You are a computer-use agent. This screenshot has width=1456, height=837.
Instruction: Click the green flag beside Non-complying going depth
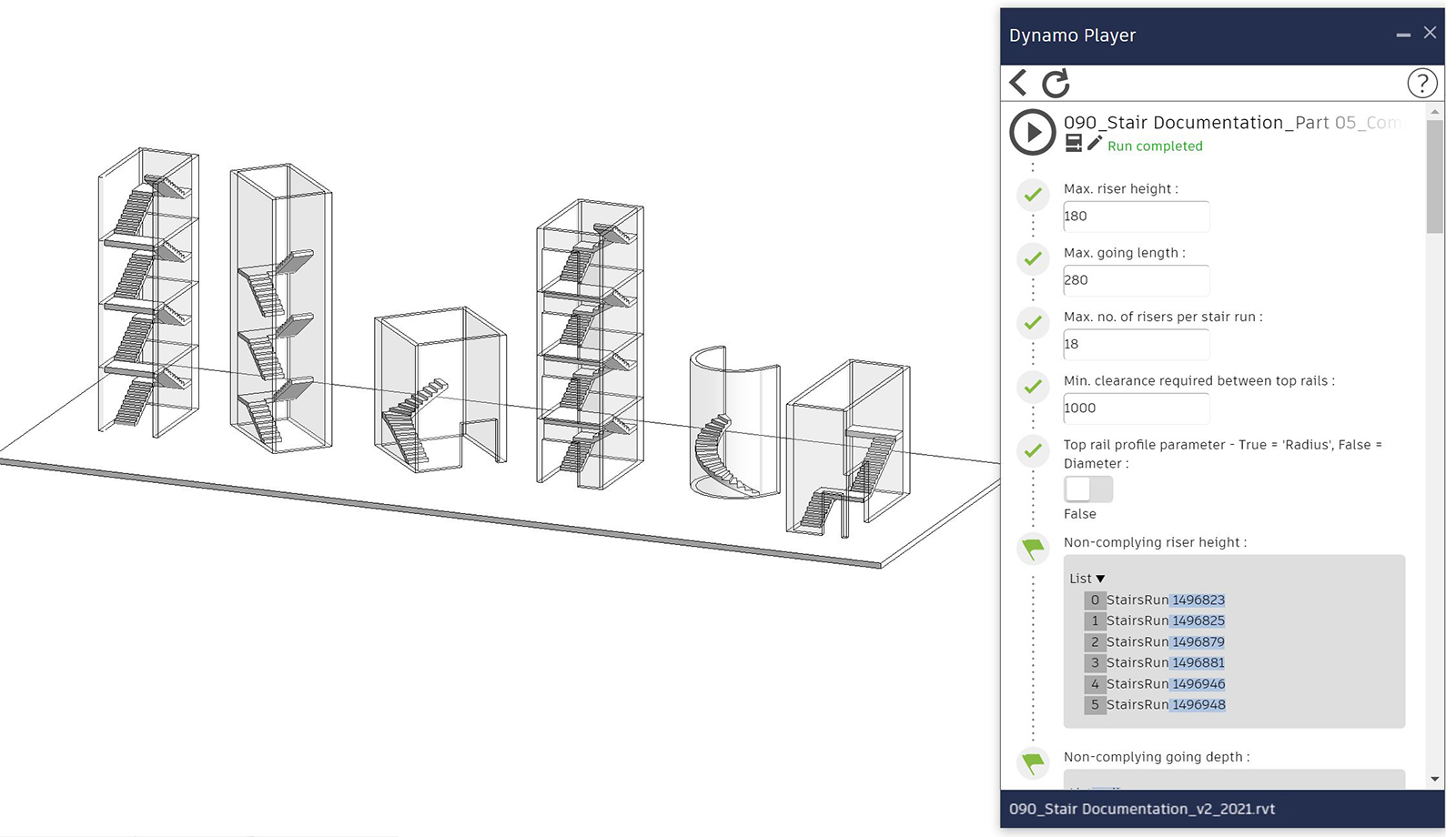(x=1033, y=762)
